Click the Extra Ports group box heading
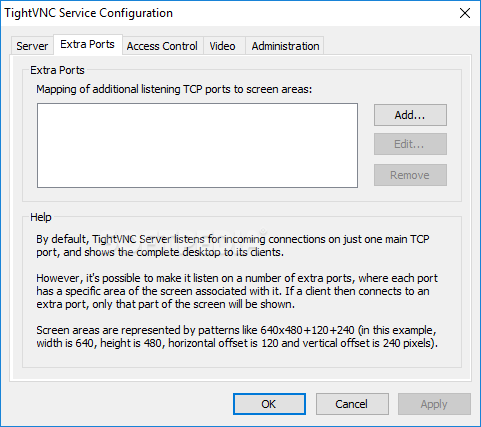Image resolution: width=481 pixels, height=427 pixels. (57, 70)
